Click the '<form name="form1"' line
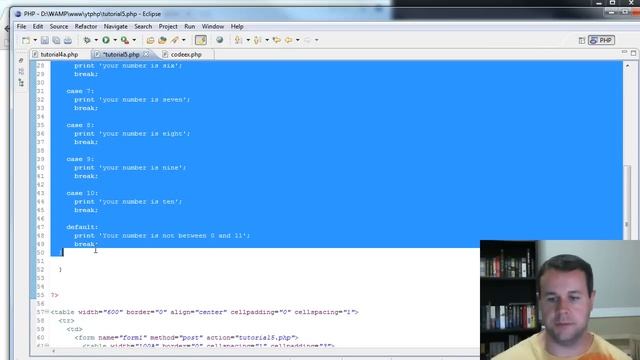The image size is (640, 360). pos(186,338)
